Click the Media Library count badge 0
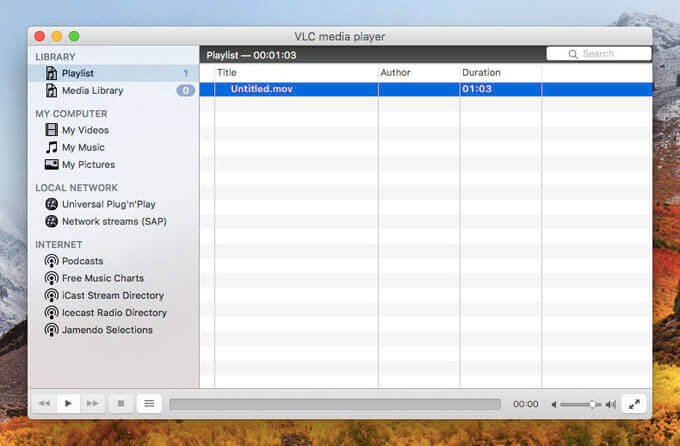This screenshot has width=680, height=446. (185, 91)
